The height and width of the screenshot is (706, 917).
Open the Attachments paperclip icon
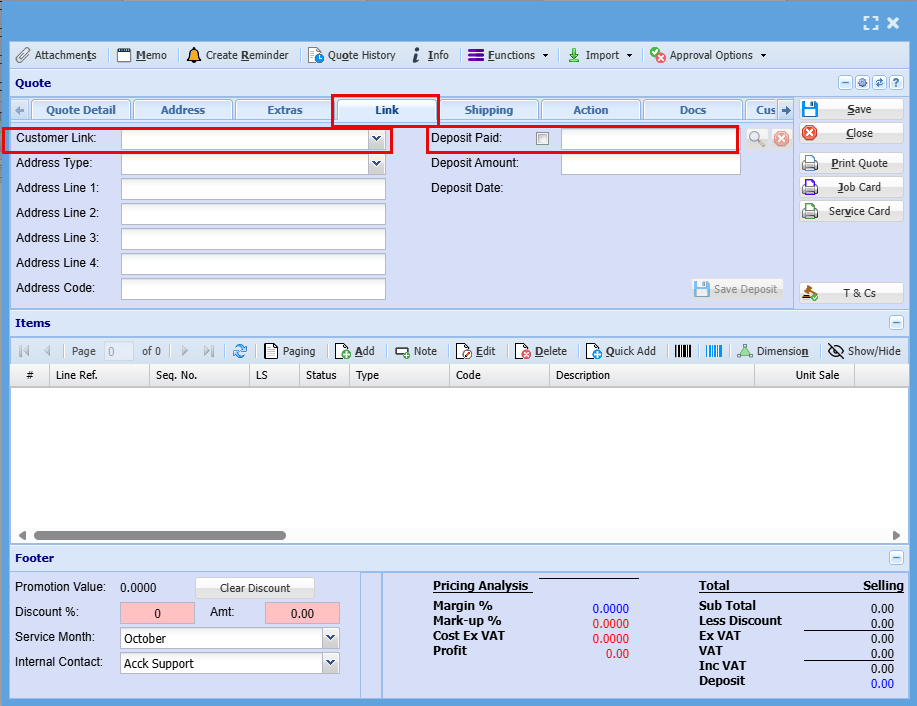pyautogui.click(x=23, y=55)
